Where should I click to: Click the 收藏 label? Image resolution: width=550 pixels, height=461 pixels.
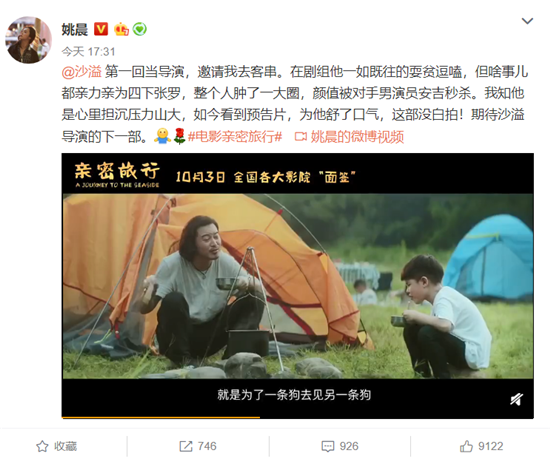point(66,446)
